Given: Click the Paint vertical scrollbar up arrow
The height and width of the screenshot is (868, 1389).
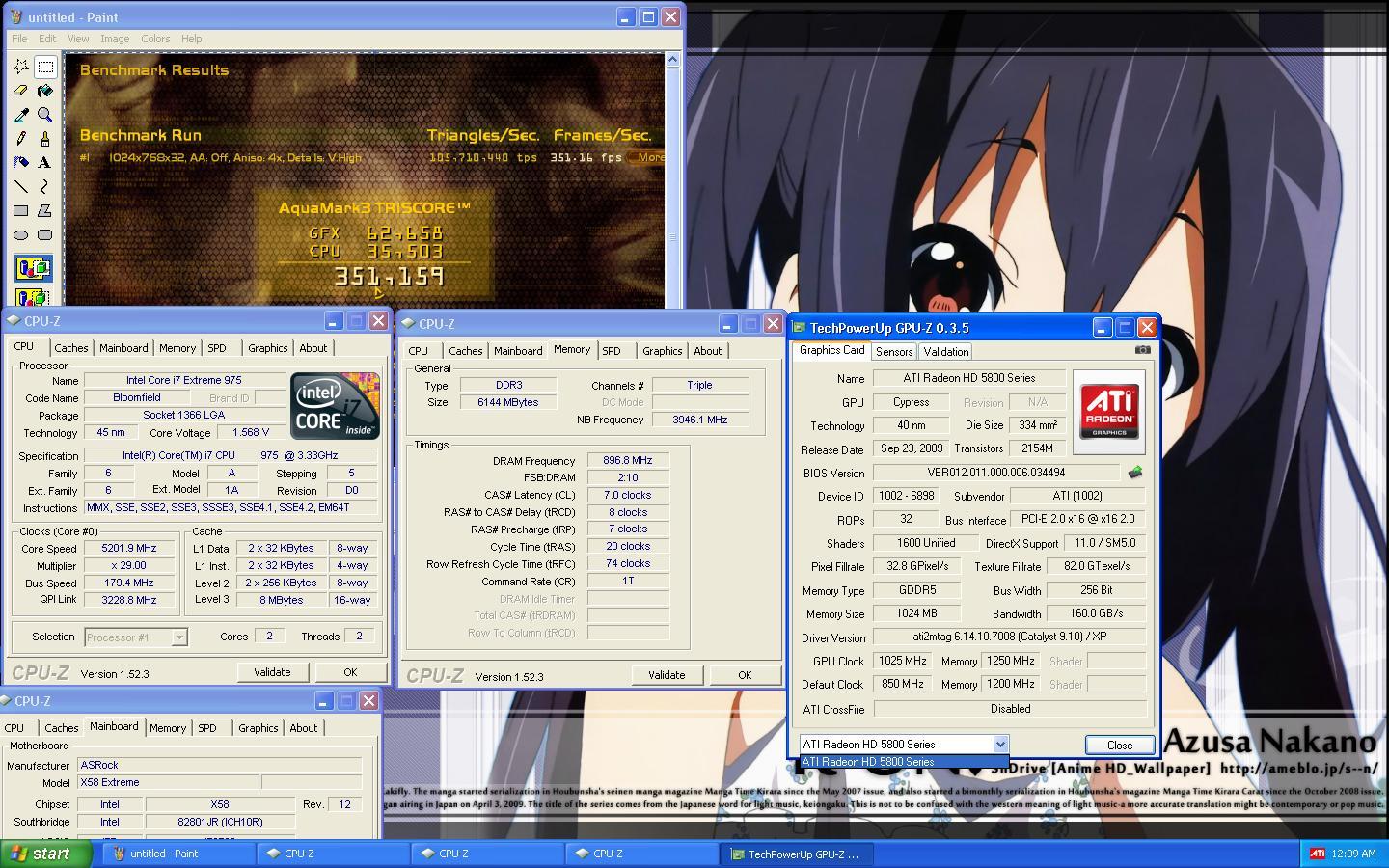Looking at the screenshot, I should pyautogui.click(x=672, y=61).
